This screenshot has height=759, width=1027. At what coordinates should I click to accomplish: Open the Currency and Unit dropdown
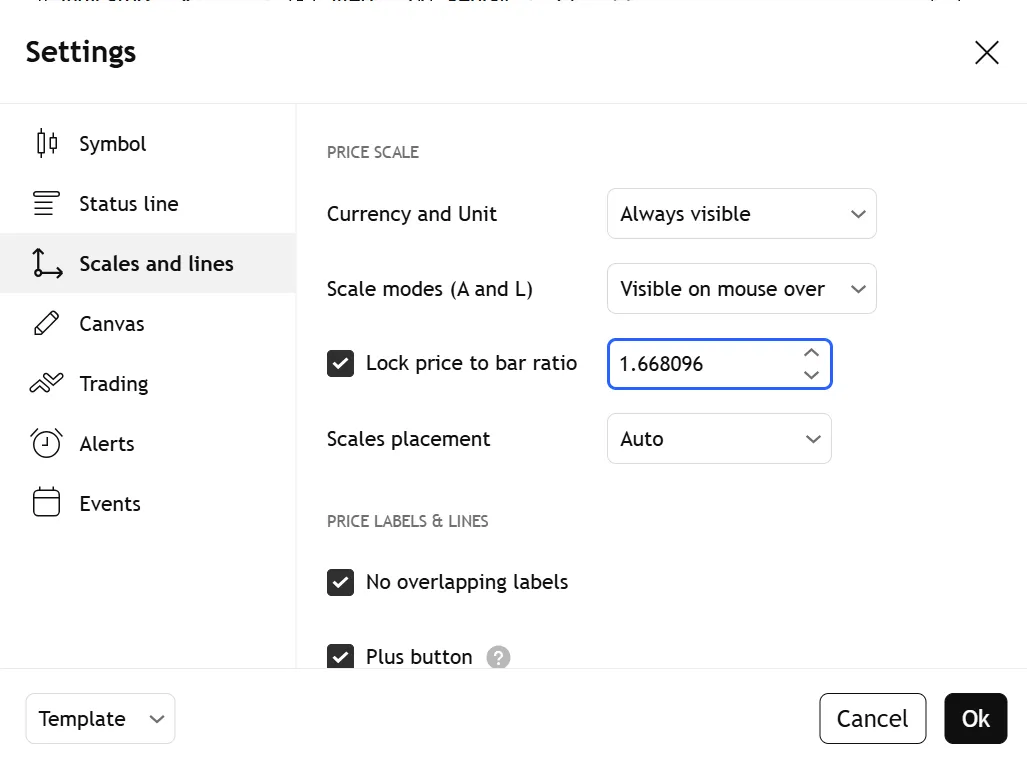(741, 214)
